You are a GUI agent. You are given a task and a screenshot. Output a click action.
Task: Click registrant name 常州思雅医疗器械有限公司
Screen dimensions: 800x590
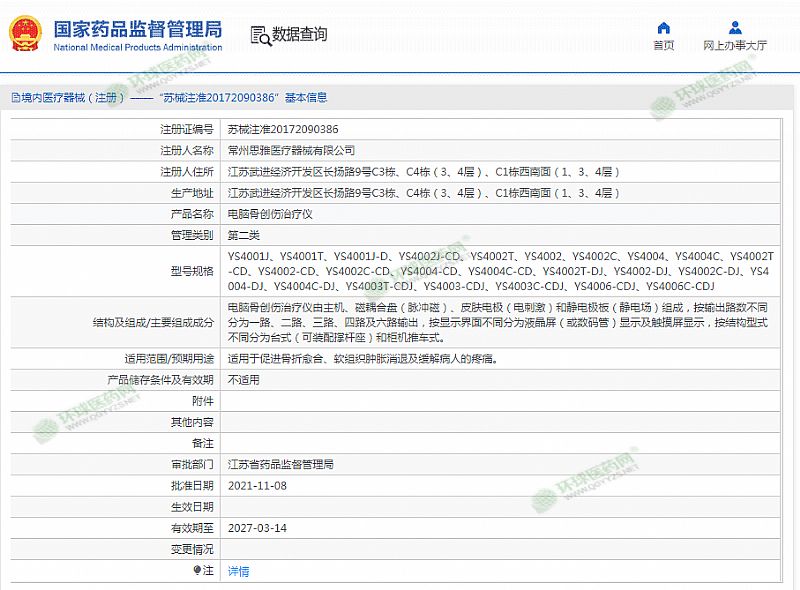291,150
